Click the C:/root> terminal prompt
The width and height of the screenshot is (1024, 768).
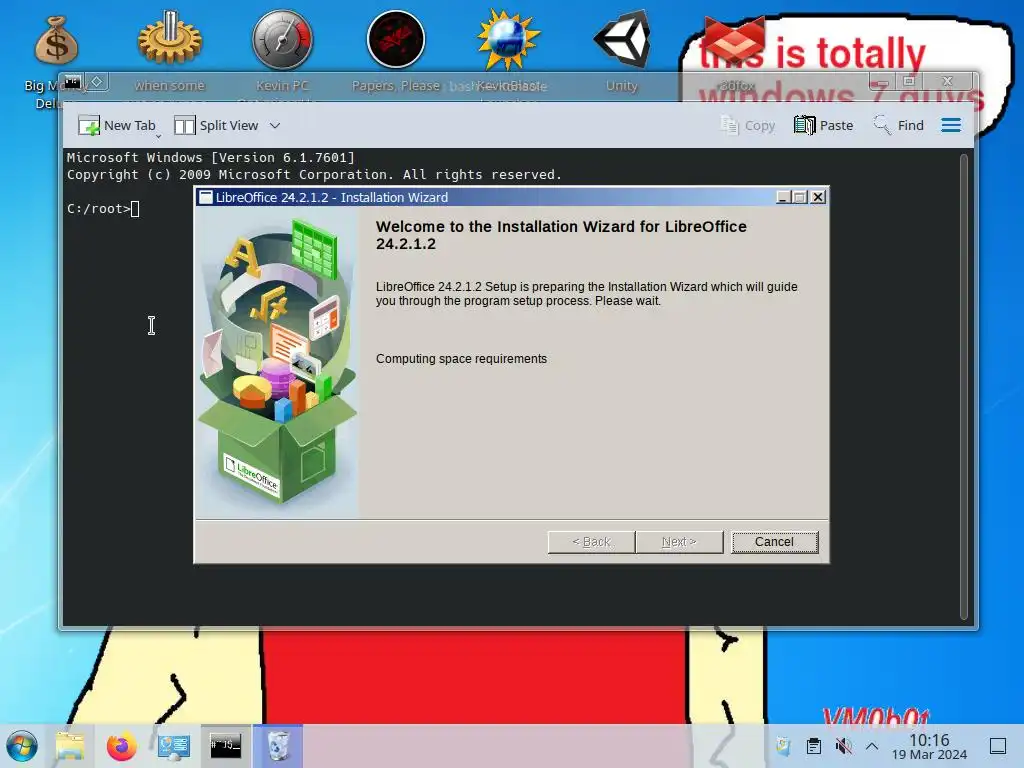click(99, 209)
